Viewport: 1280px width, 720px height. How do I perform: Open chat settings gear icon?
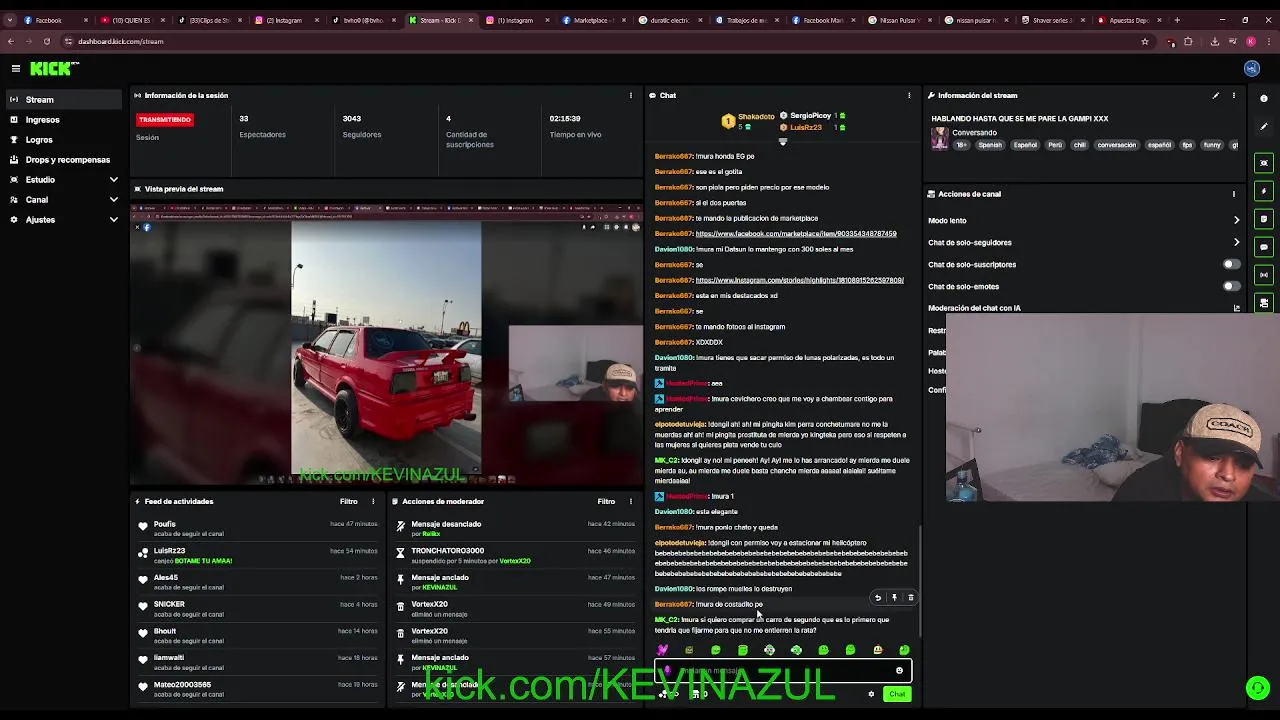[x=871, y=694]
